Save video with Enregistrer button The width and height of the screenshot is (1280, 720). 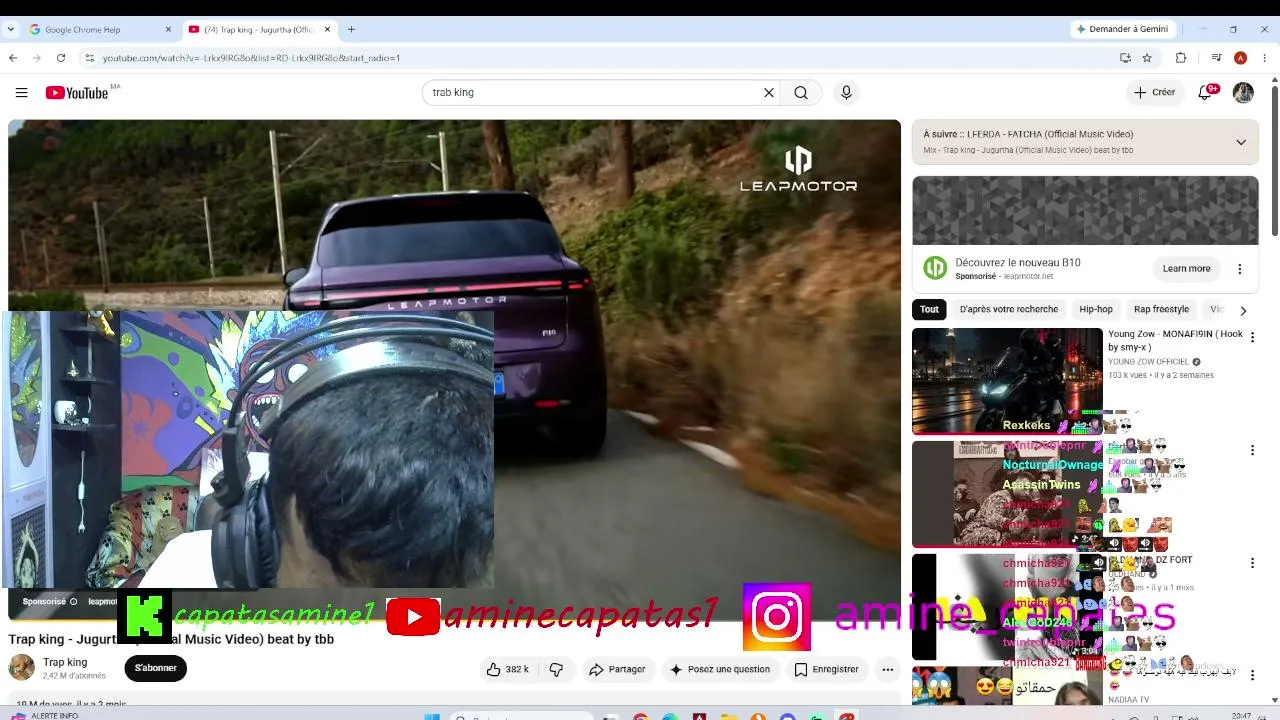[x=827, y=669]
